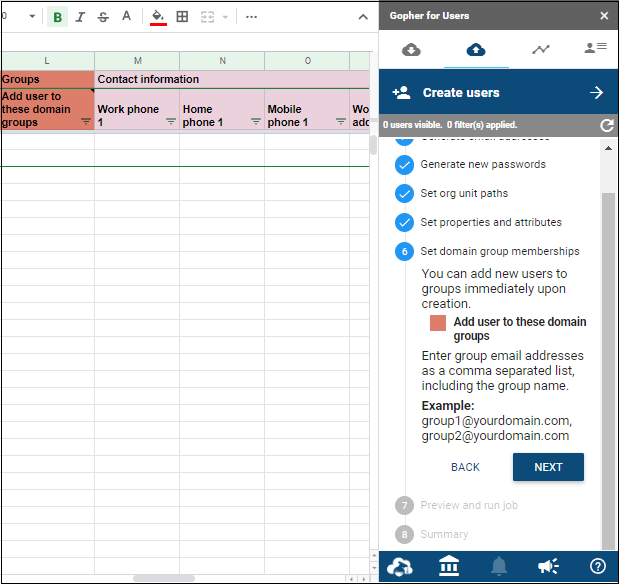Open the cloud sync icon in bottom bar
The image size is (619, 584).
pyautogui.click(x=400, y=566)
